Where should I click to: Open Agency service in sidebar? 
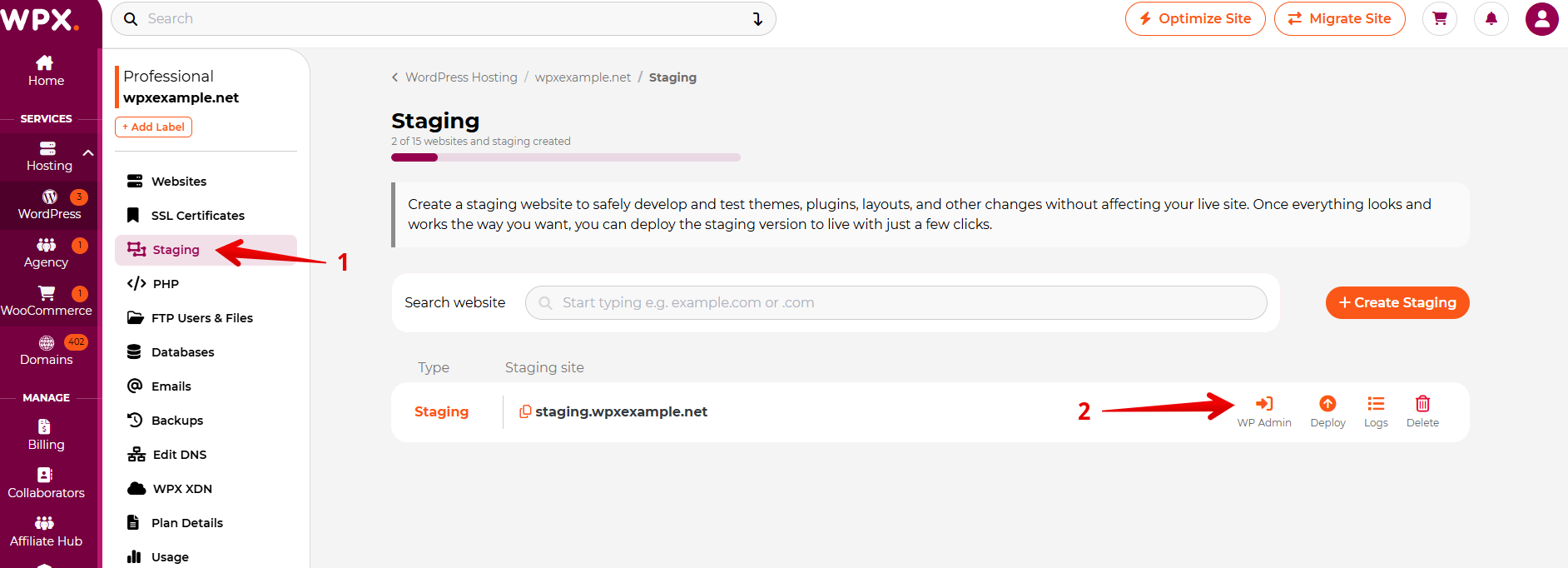pos(46,253)
